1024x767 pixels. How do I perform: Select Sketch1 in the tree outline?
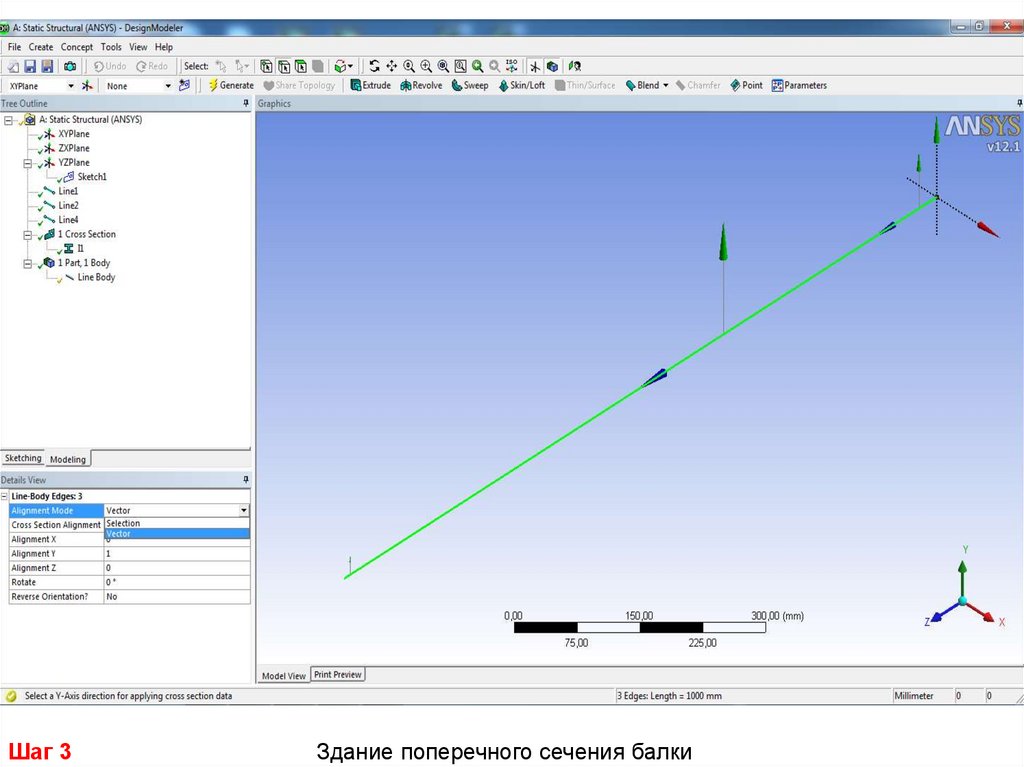click(x=91, y=177)
